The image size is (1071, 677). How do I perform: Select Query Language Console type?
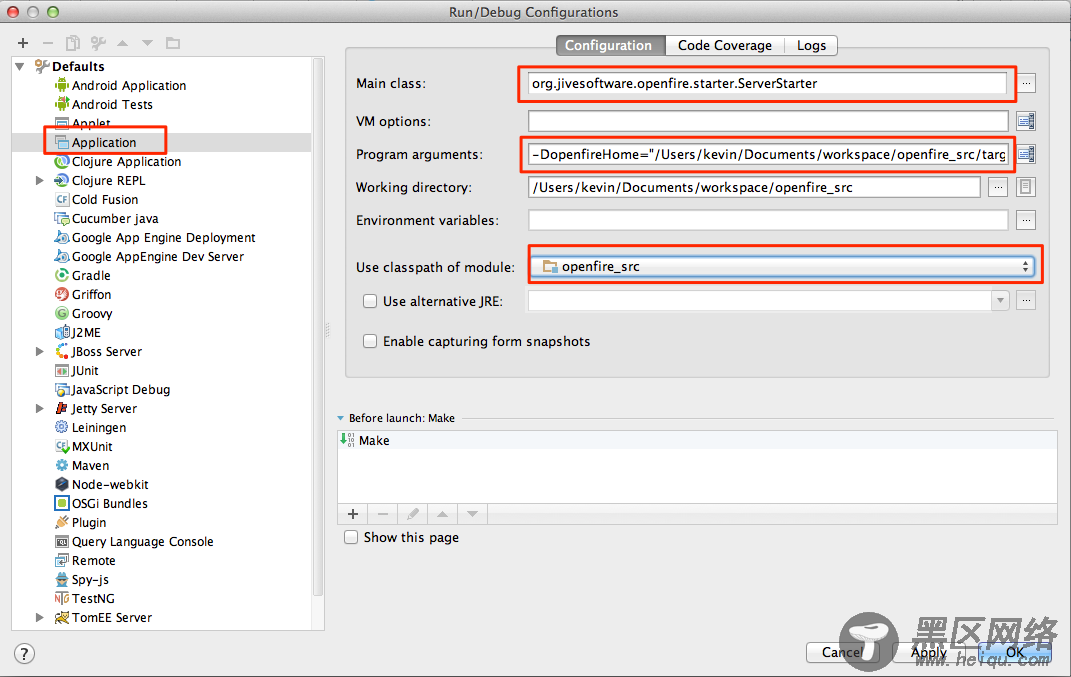click(x=142, y=541)
